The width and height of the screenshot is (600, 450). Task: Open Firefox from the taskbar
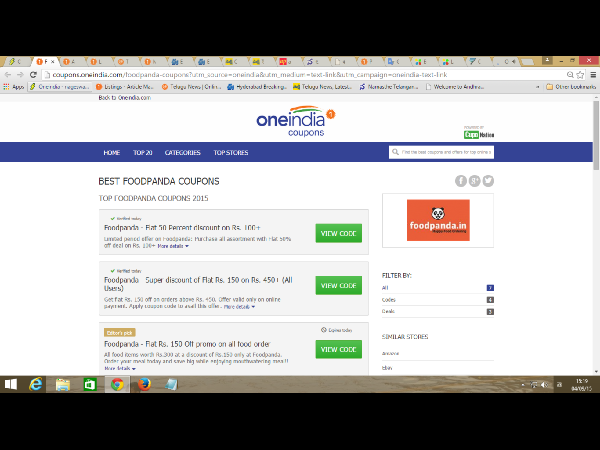(x=143, y=384)
